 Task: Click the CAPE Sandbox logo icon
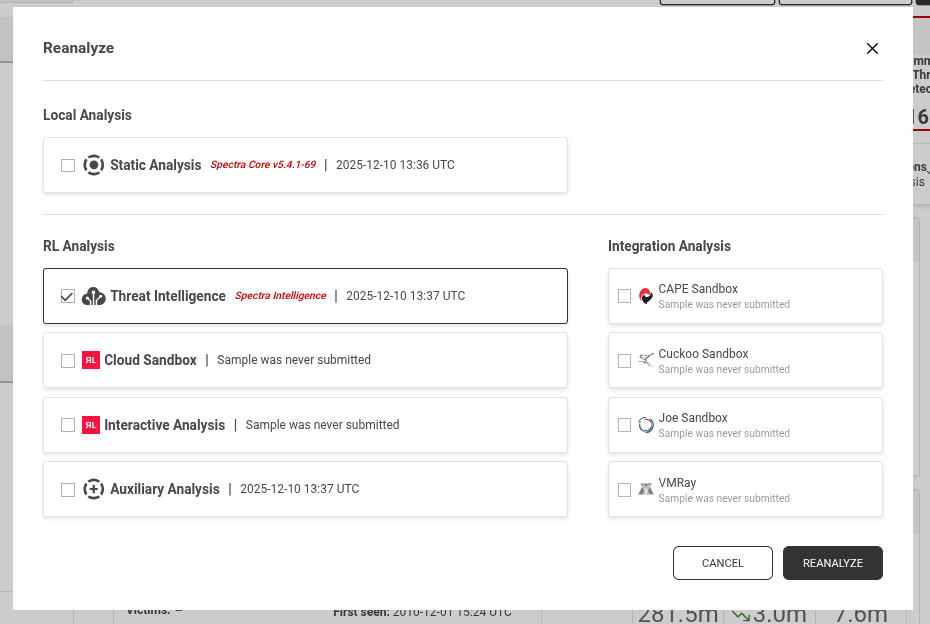tap(645, 296)
